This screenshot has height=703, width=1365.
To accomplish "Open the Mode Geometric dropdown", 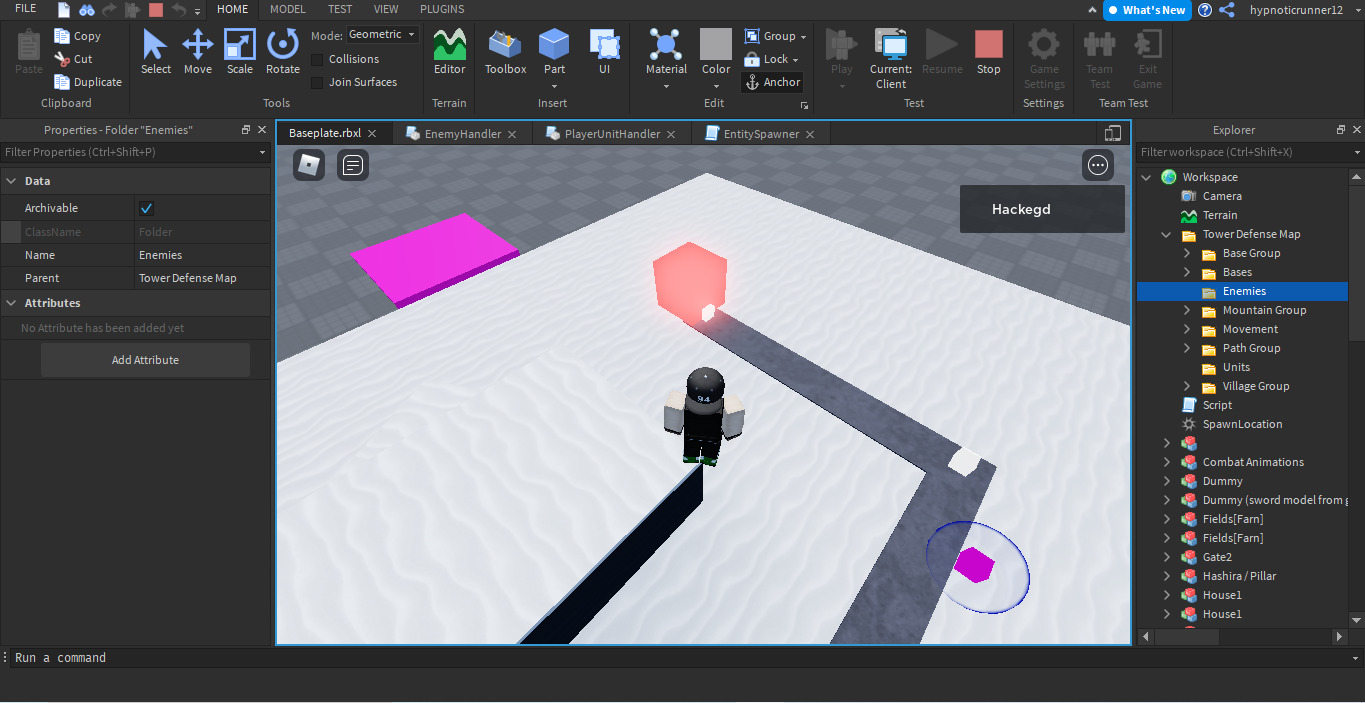I will (x=383, y=35).
